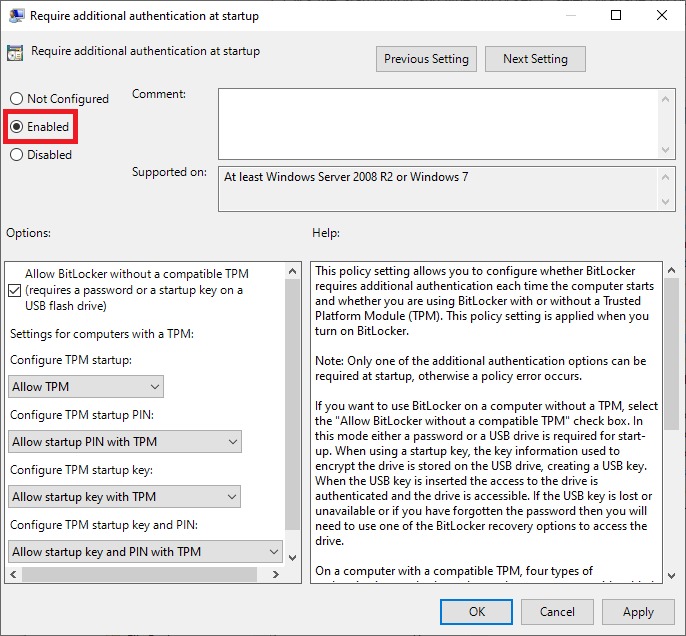Maximize the policy dialog window
686x636 pixels.
click(x=616, y=15)
